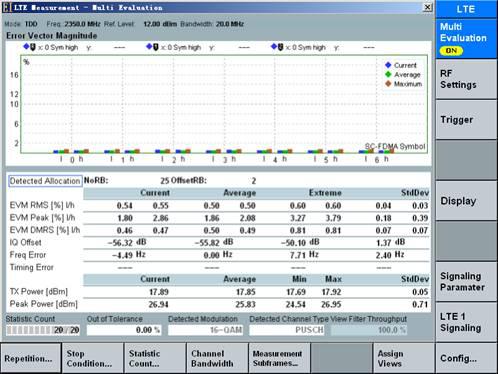Click the Average legend green diamond

388,74
